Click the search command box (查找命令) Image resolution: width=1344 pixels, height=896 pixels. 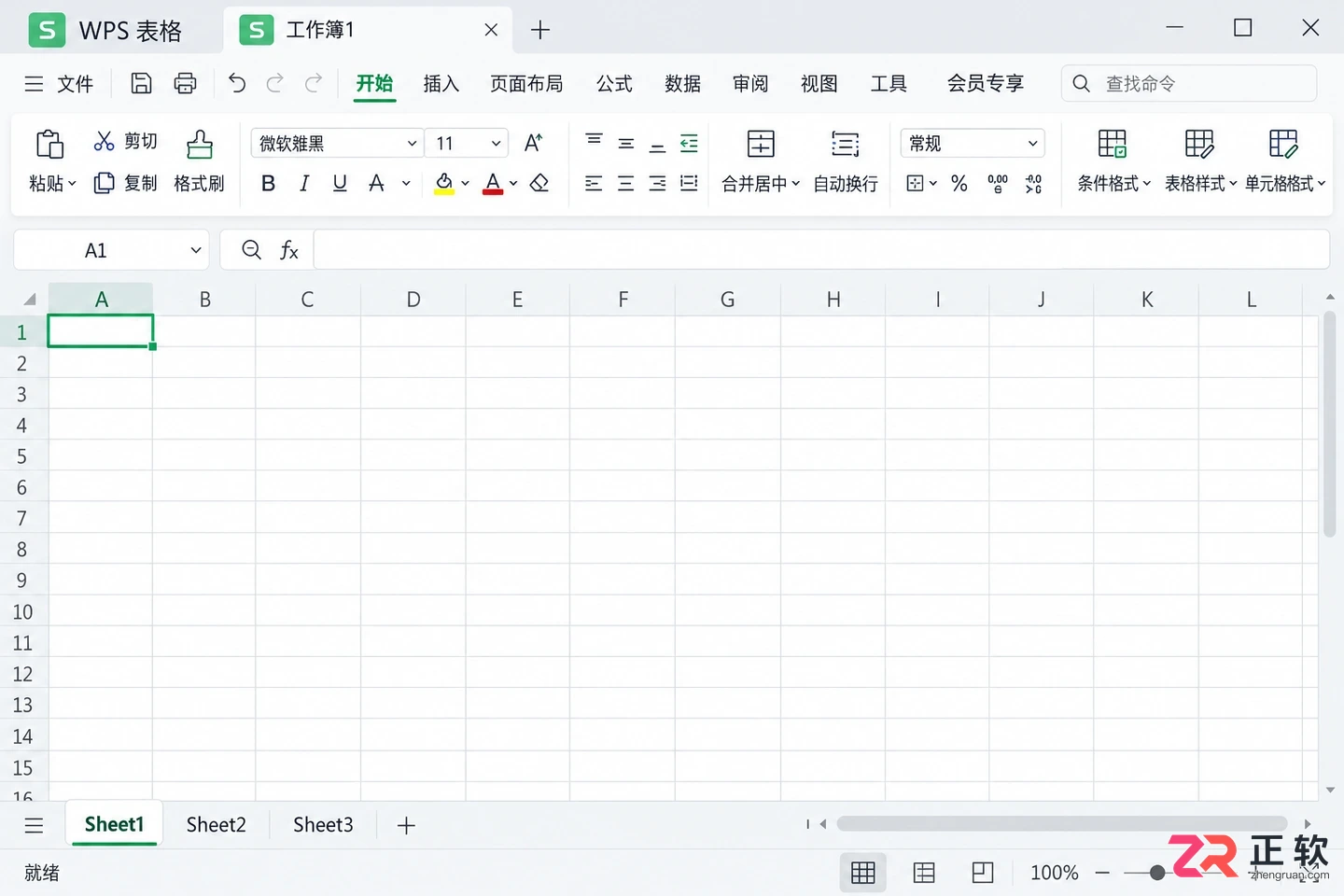tap(1189, 84)
